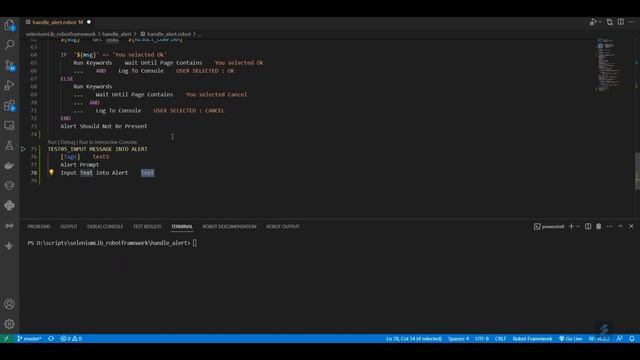Viewport: 640px width, 360px height.
Task: Click the lightbulb code action icon
Action: click(51, 172)
